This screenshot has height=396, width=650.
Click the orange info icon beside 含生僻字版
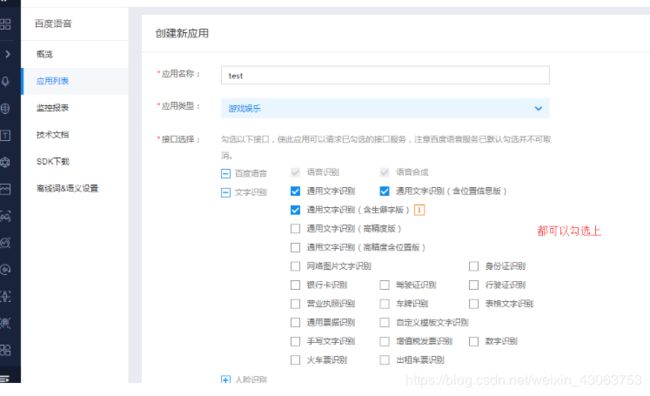point(419,210)
